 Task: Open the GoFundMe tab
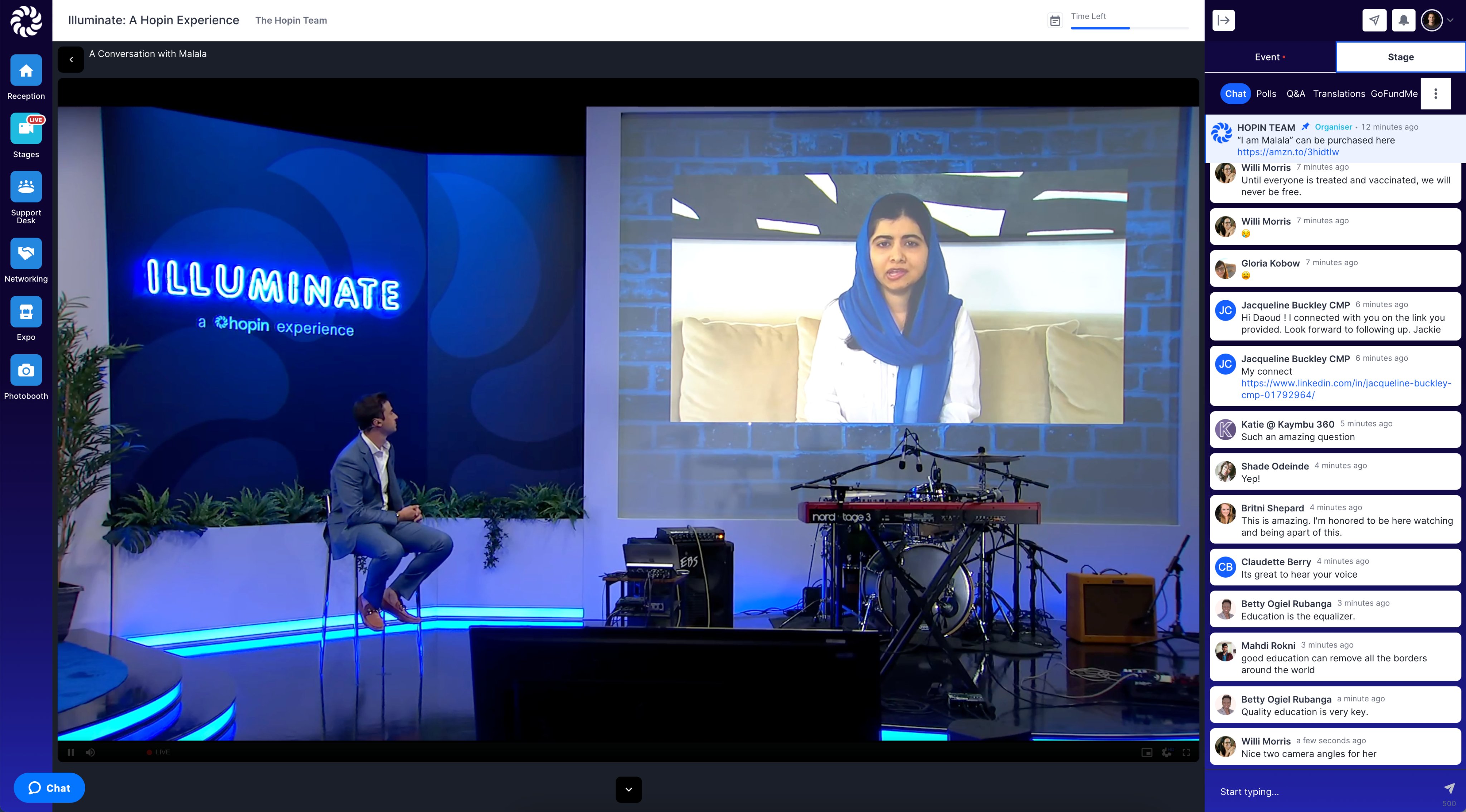click(x=1394, y=94)
